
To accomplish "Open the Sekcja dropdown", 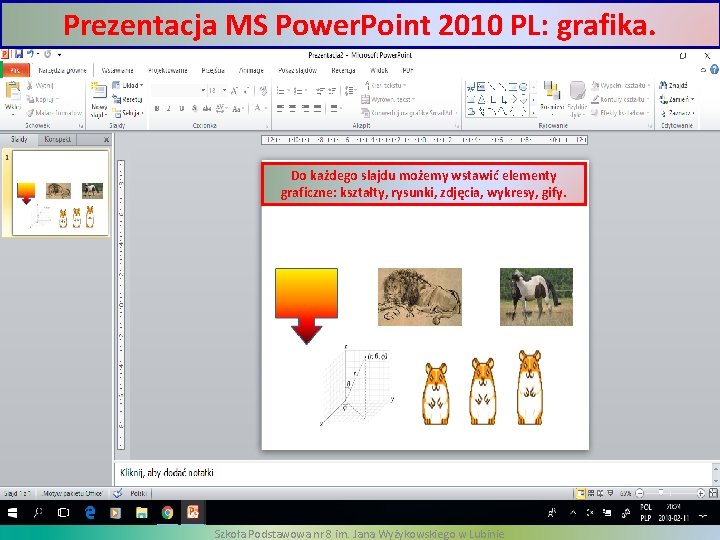I will point(128,112).
